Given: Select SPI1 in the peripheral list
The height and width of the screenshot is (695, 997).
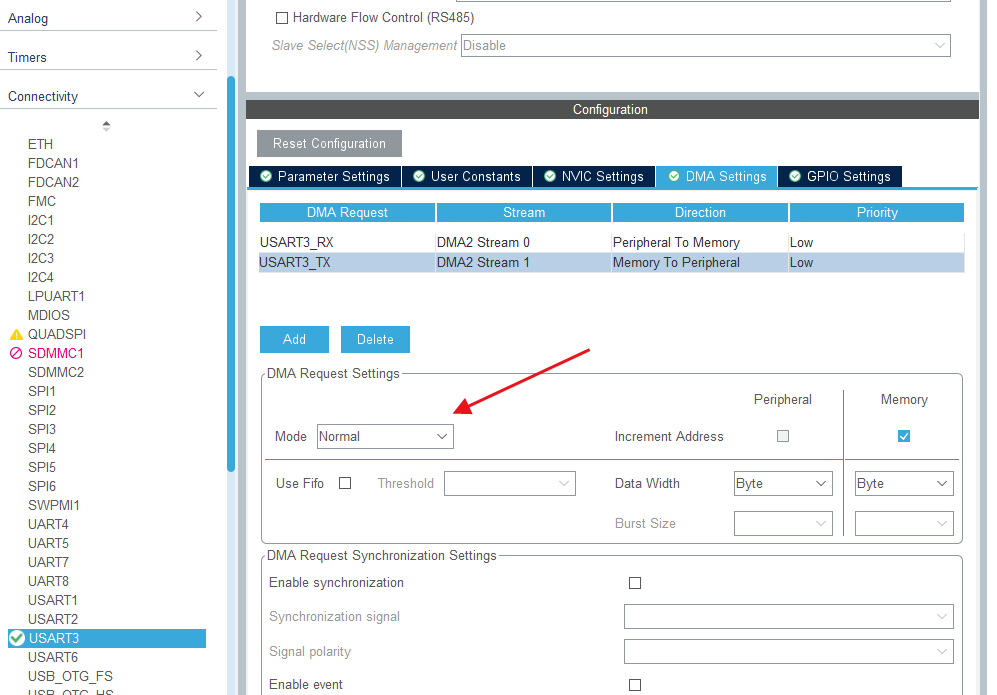Looking at the screenshot, I should click(x=42, y=392).
